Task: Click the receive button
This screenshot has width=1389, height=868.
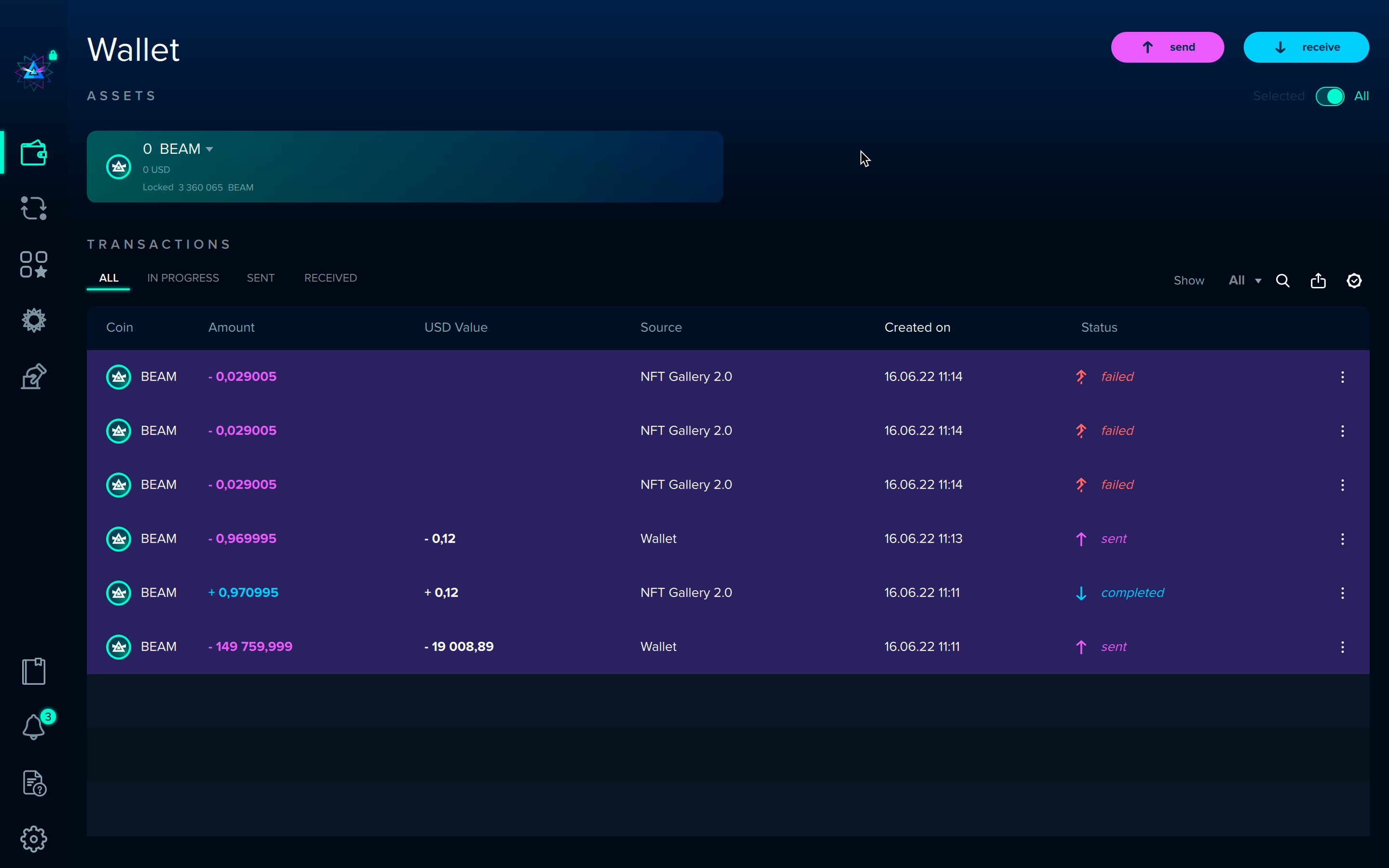Action: tap(1306, 47)
